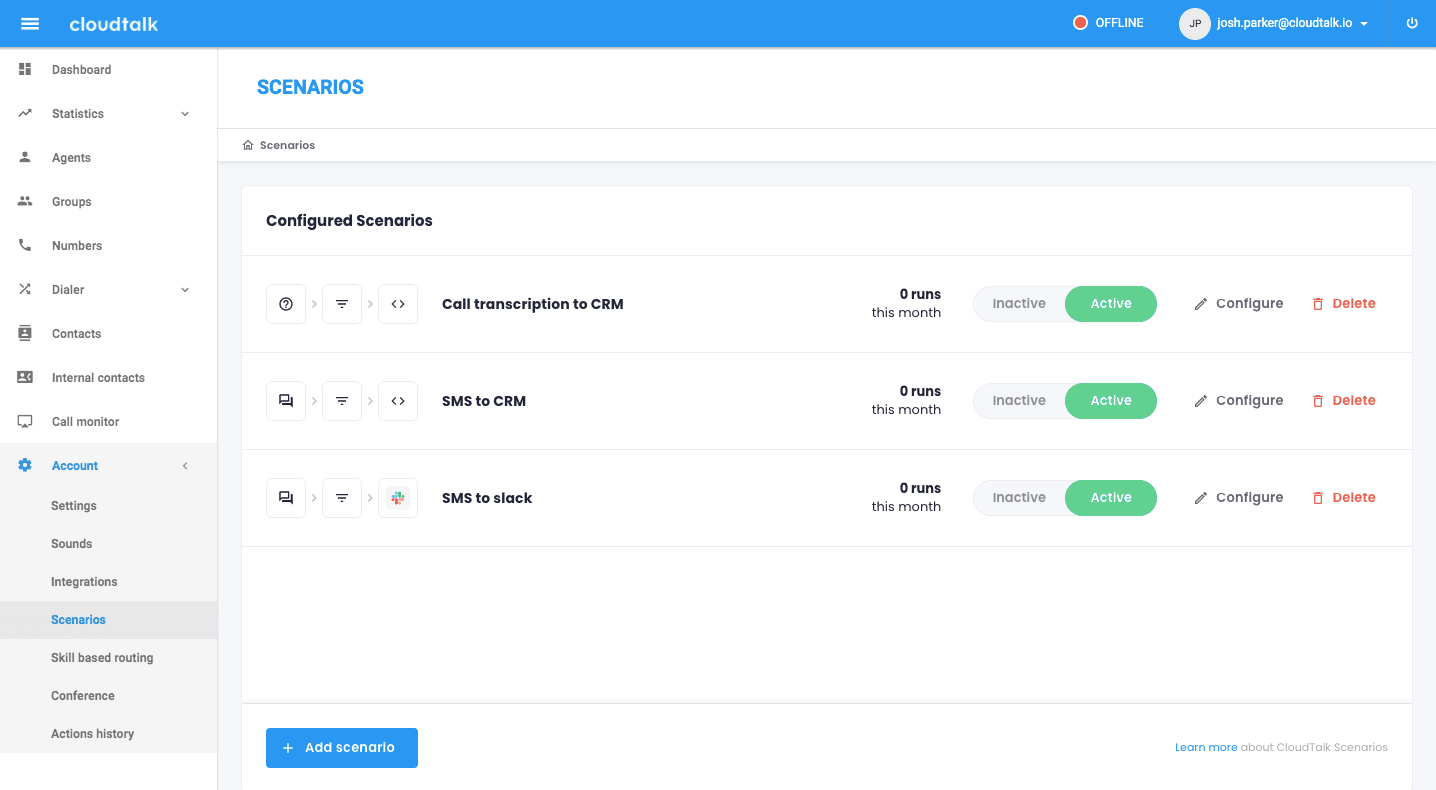Open the filter step icon of SMS to CRM
Viewport: 1436px width, 790px height.
(342, 400)
